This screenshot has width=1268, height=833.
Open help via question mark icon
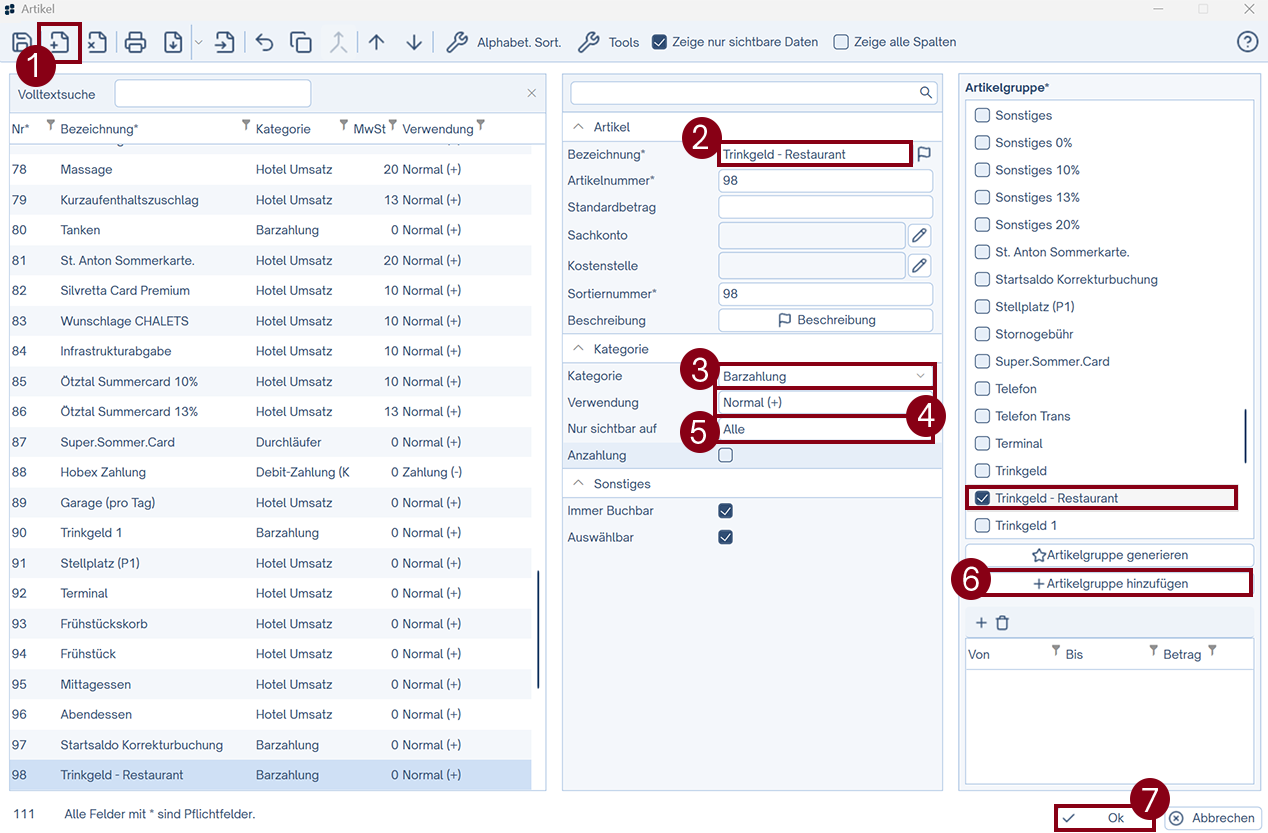click(x=1247, y=42)
